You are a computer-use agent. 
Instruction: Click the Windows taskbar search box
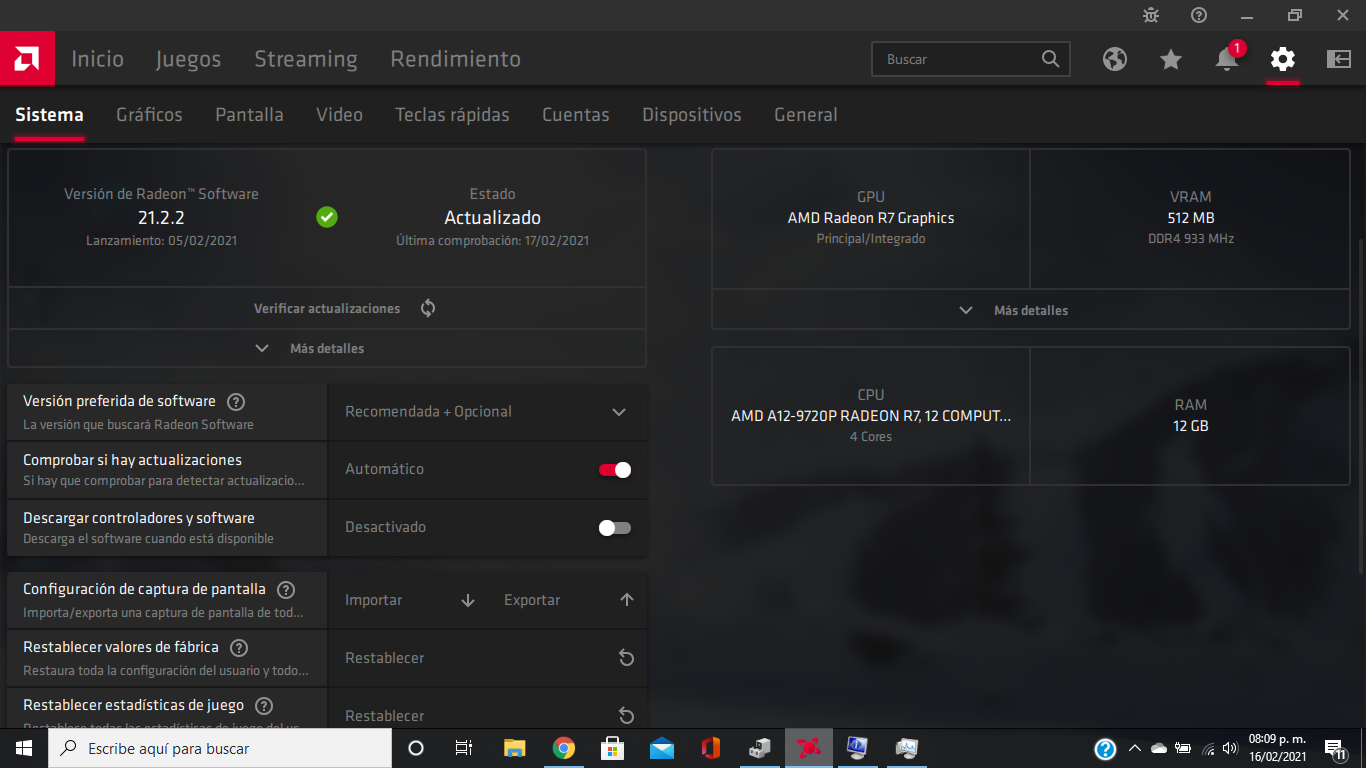point(220,748)
